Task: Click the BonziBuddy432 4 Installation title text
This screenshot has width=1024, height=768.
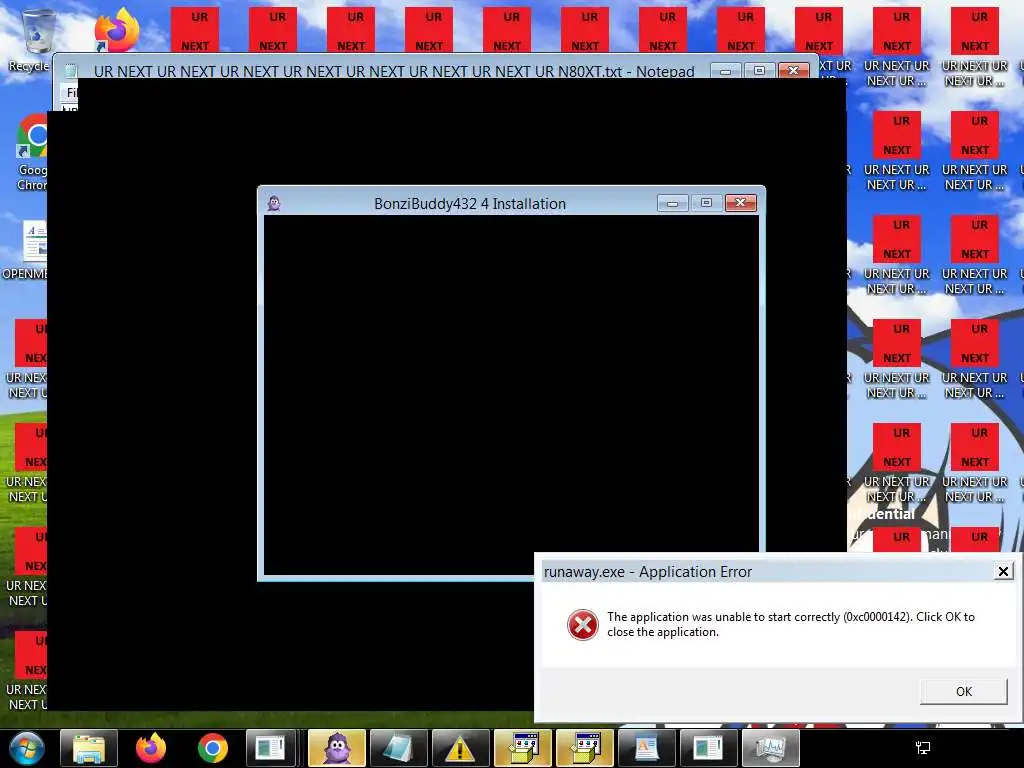Action: coord(470,204)
